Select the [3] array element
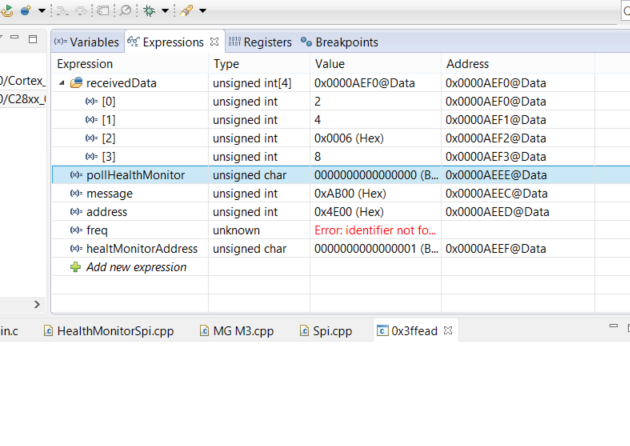The image size is (630, 446). tap(108, 157)
